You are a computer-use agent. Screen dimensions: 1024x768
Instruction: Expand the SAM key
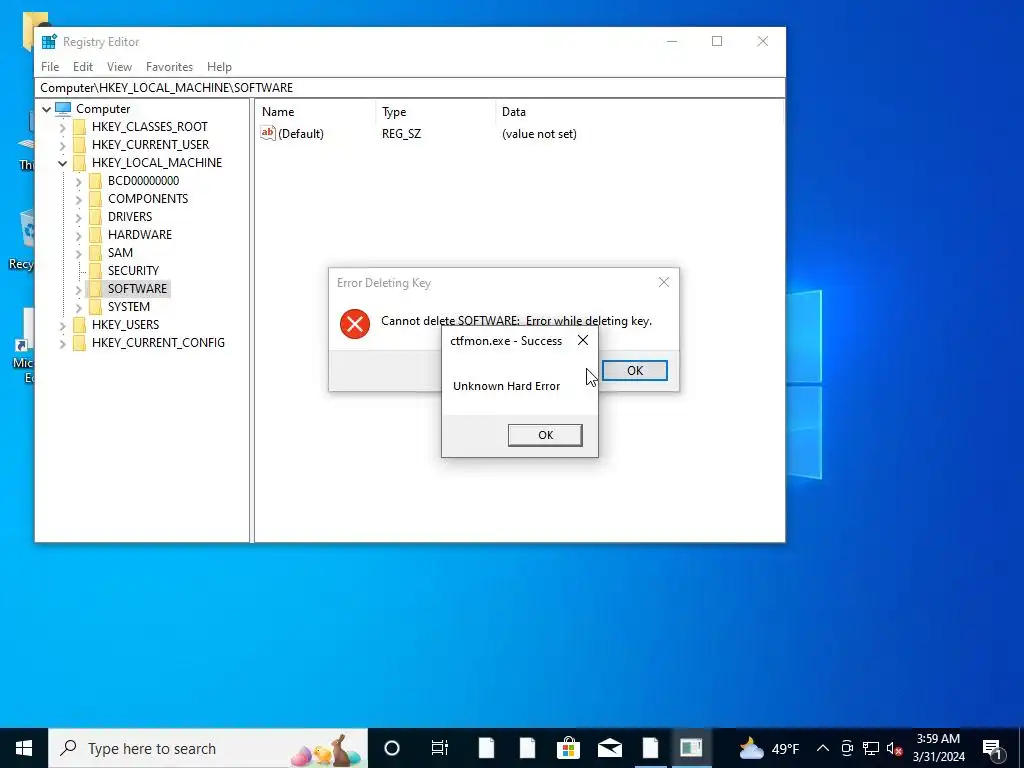coord(78,253)
